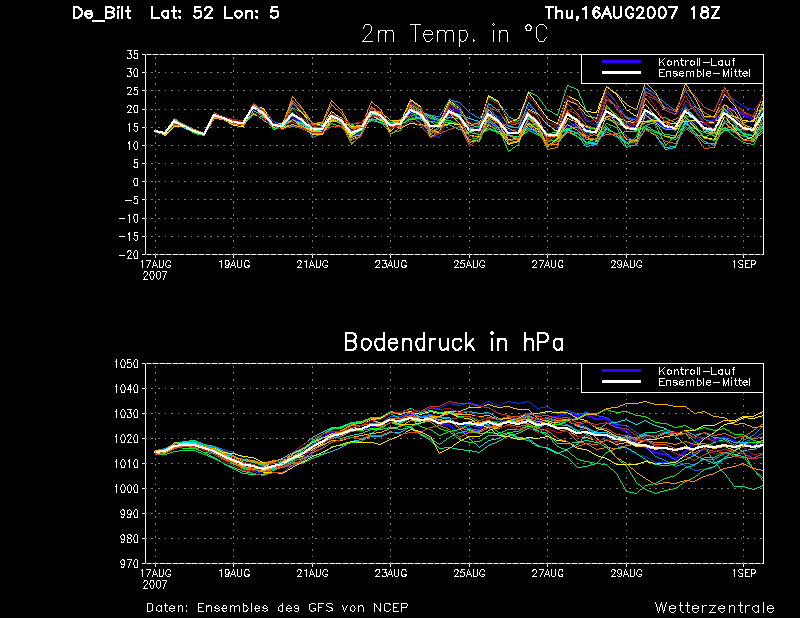800x618 pixels.
Task: Click the blue Kontroll-Lauf swatch in pressure legend
Action: pyautogui.click(x=621, y=370)
